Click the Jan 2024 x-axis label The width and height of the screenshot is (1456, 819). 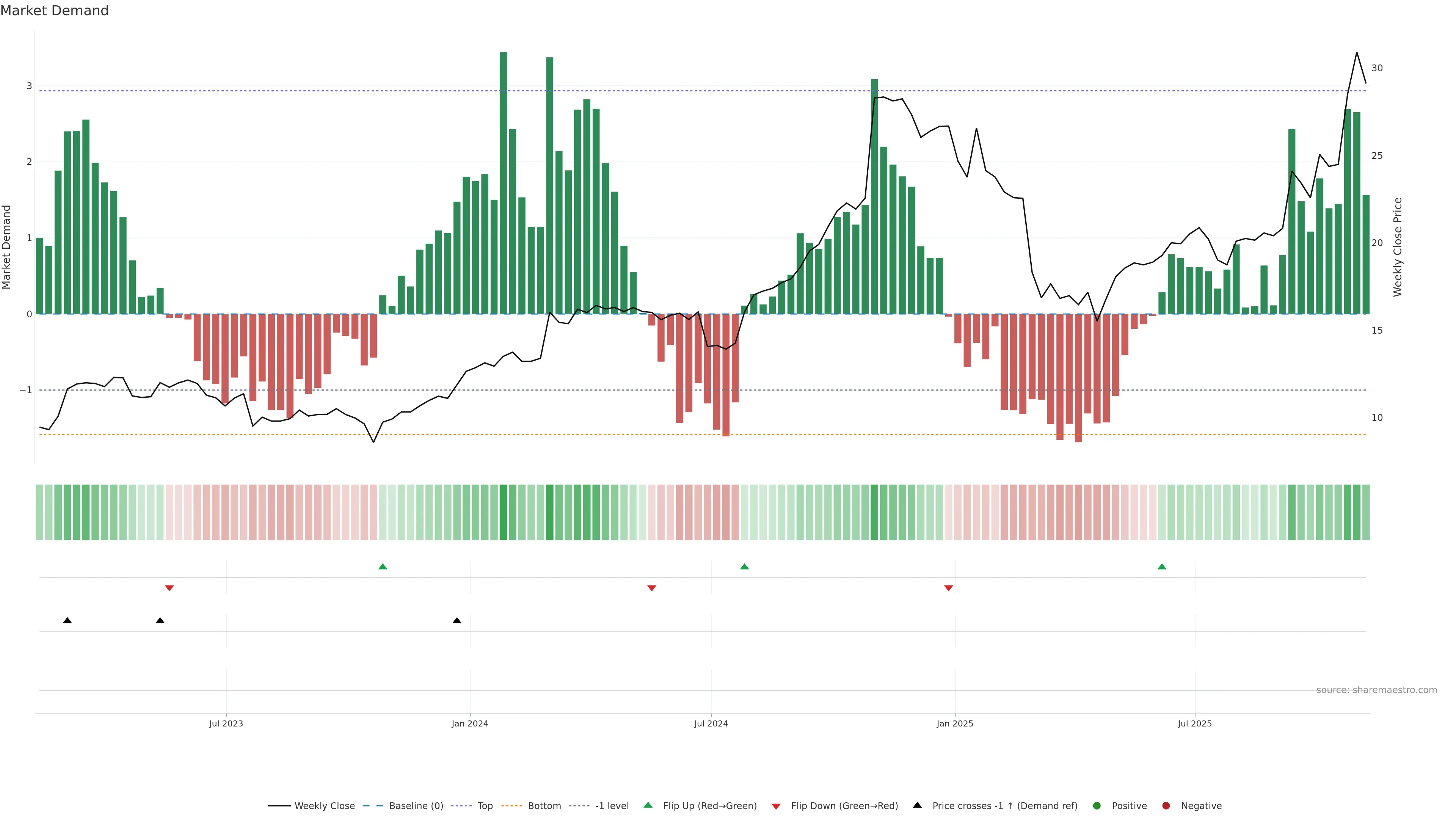(x=470, y=723)
